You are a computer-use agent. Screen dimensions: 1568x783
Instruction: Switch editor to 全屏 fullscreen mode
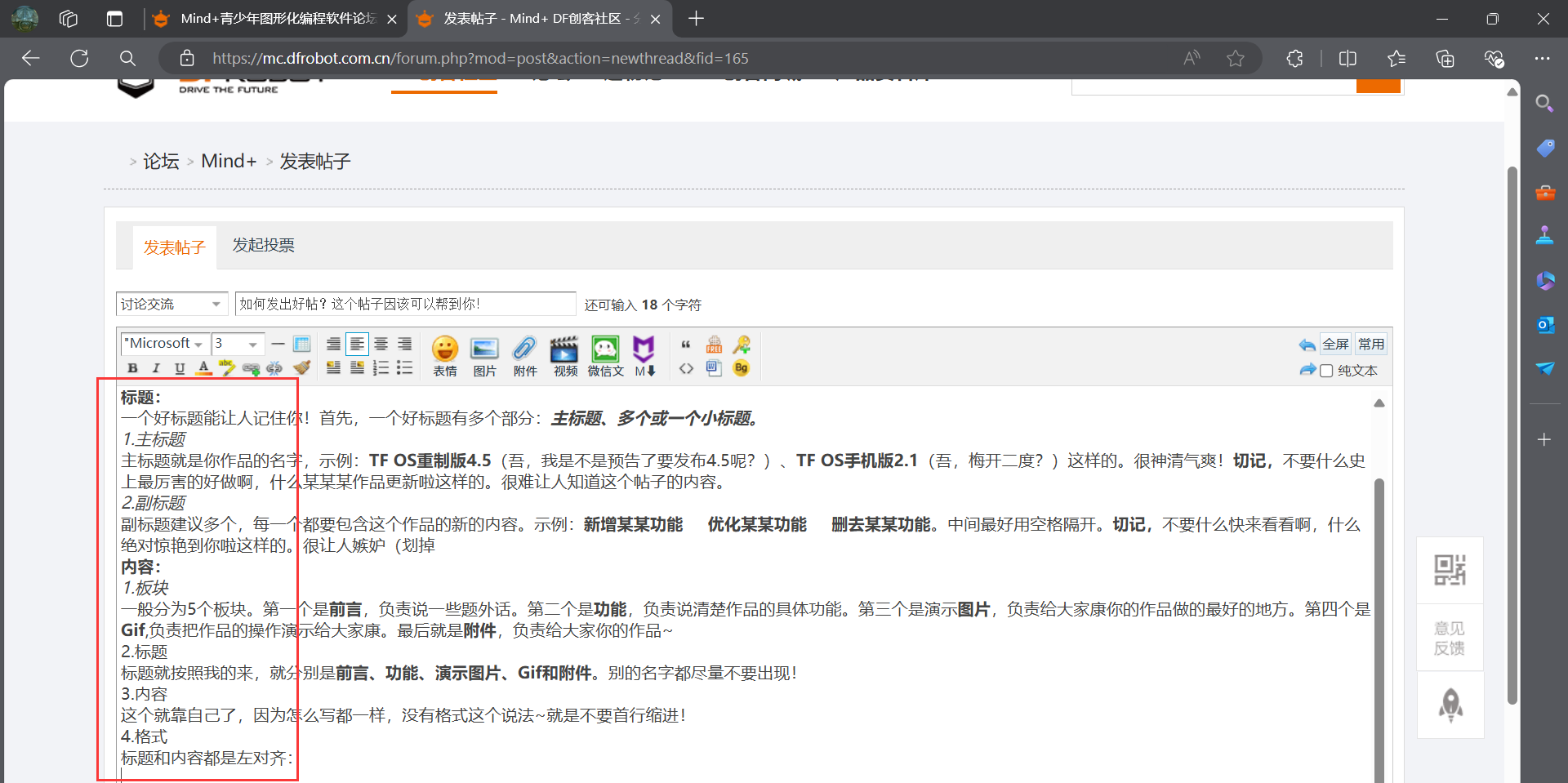tap(1336, 344)
